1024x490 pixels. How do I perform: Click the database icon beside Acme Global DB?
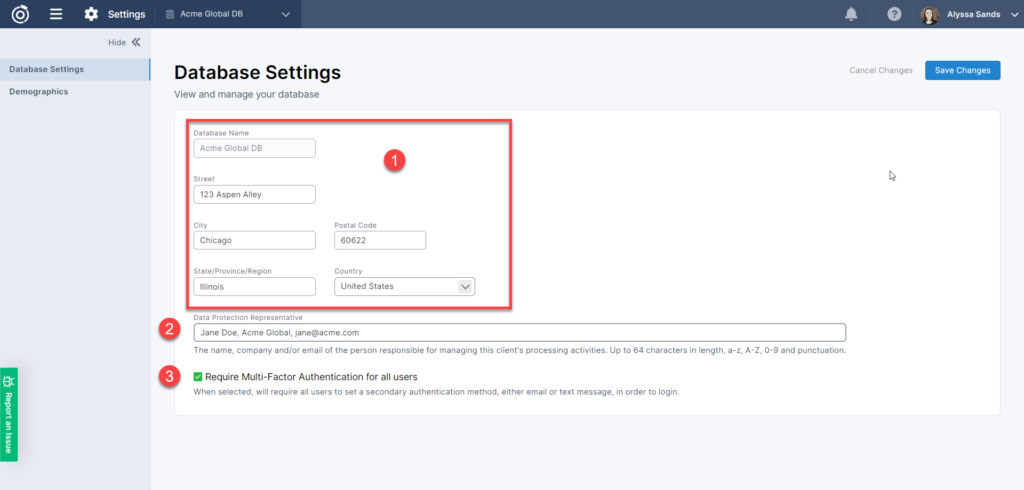click(x=170, y=14)
